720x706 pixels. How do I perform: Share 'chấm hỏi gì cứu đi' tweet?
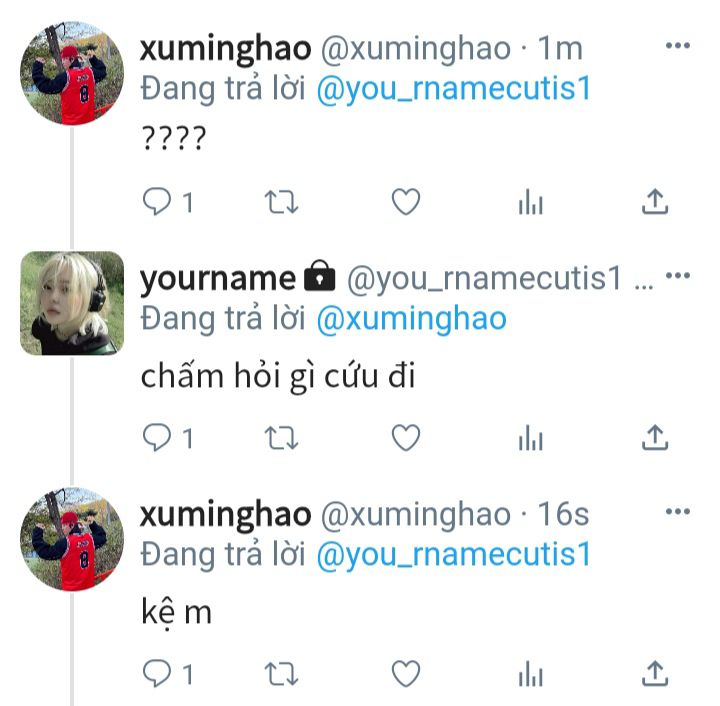(655, 437)
